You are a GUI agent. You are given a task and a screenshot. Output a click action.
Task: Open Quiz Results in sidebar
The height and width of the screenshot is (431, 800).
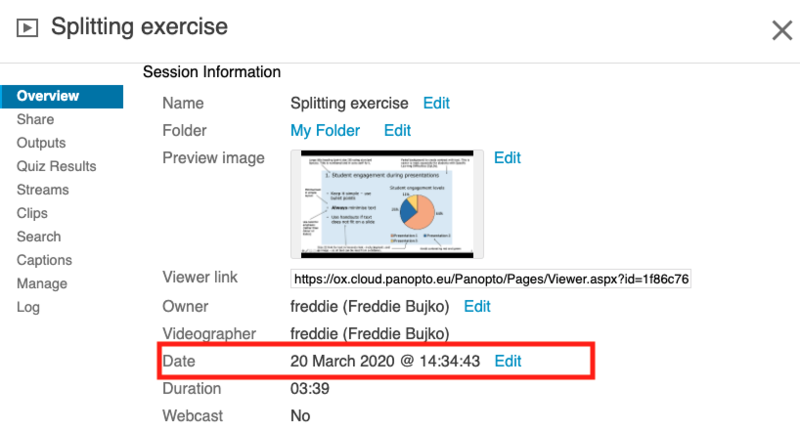(x=56, y=166)
